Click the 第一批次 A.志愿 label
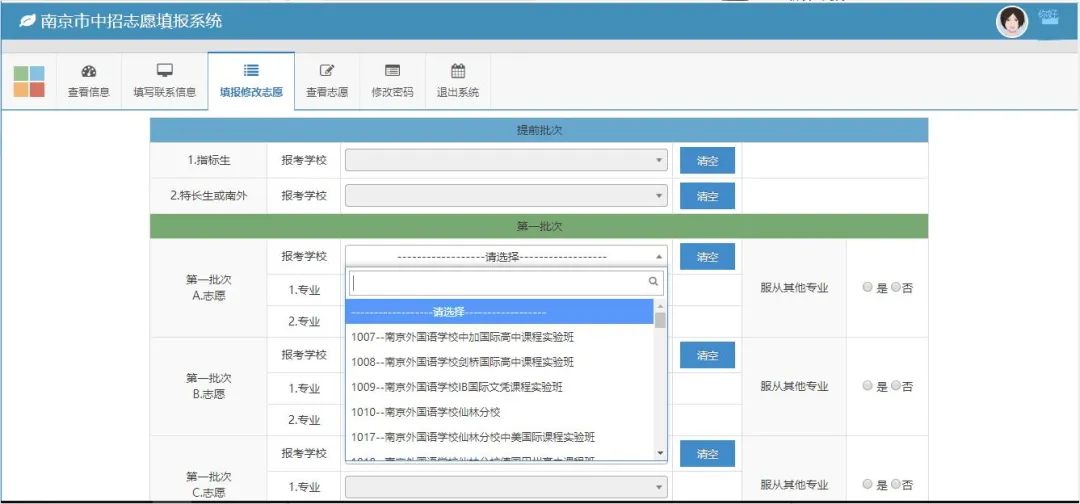1080x504 pixels. point(209,288)
